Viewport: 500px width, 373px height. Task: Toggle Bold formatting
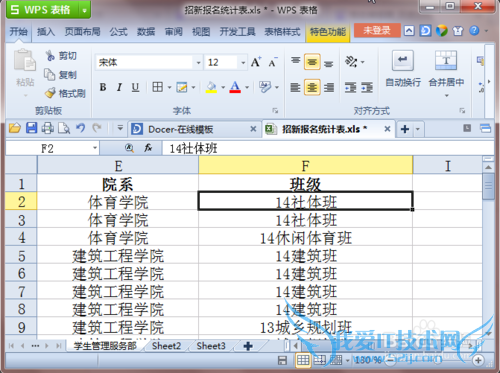coord(103,87)
